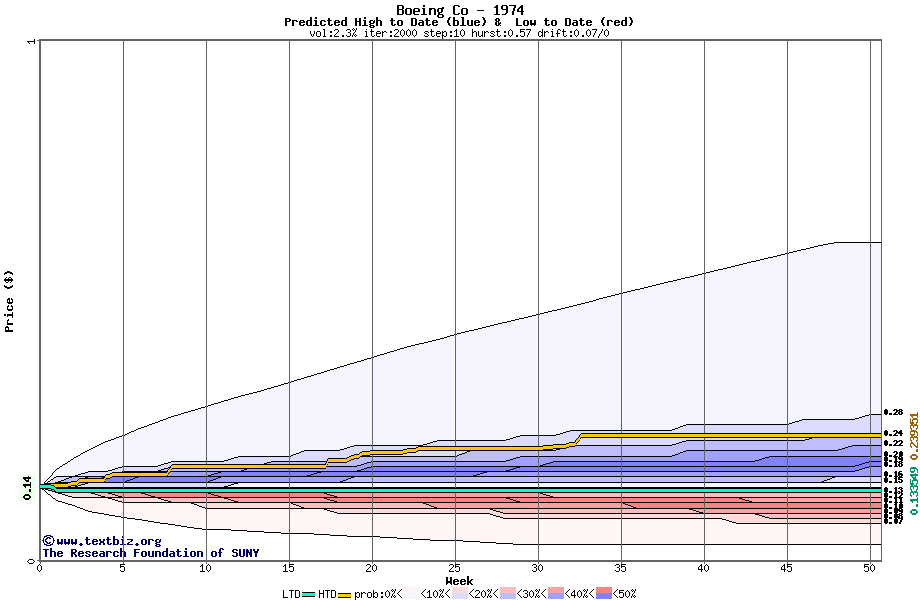Click the week axis tick '50'
Viewport: 920px width, 600px height.
click(869, 568)
